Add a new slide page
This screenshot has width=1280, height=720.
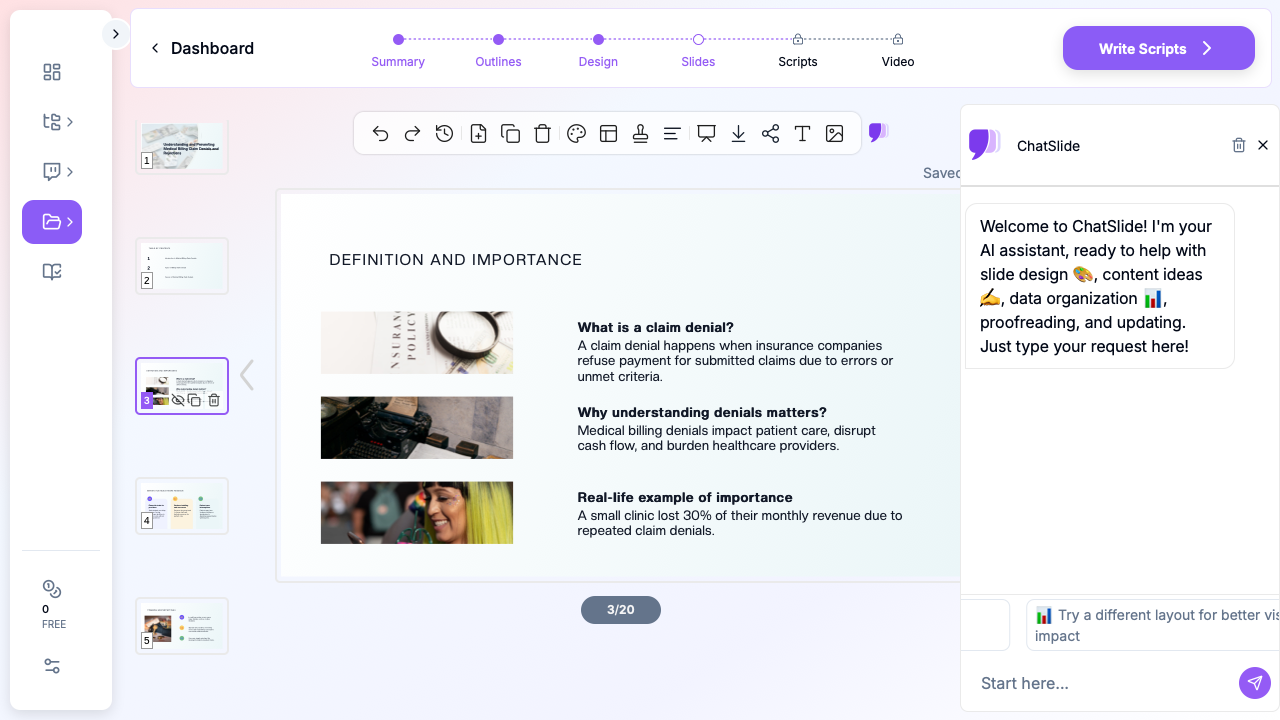(x=478, y=134)
